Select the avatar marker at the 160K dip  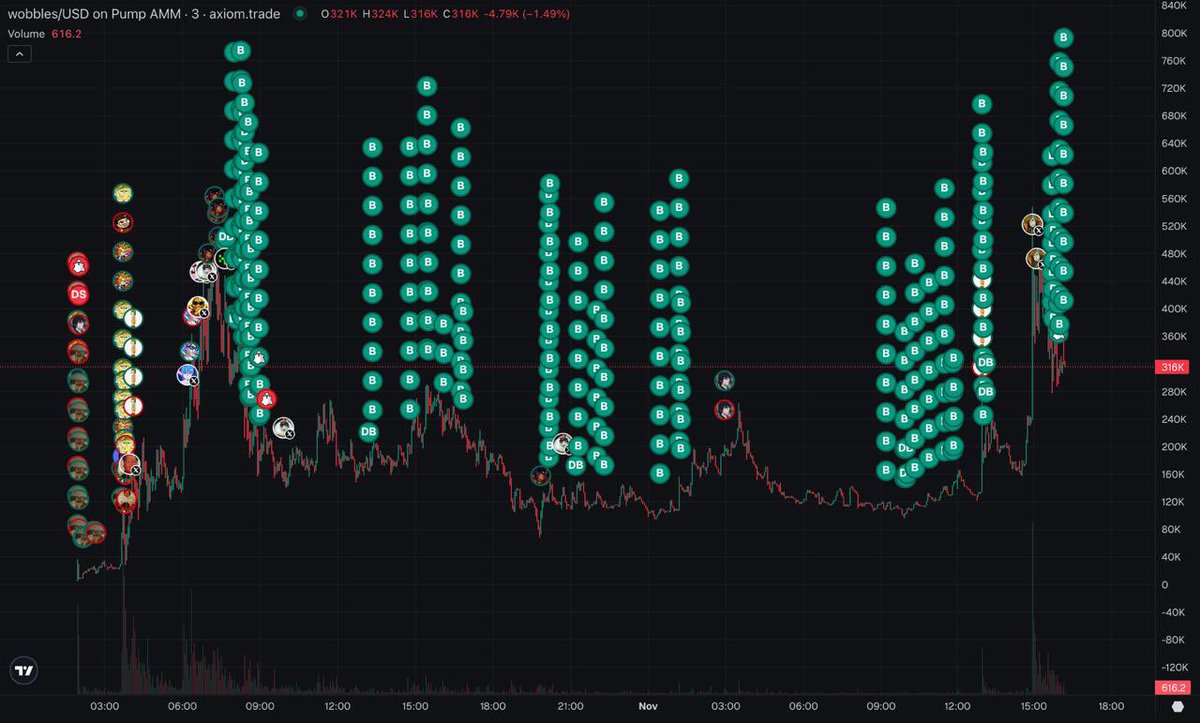click(x=541, y=476)
